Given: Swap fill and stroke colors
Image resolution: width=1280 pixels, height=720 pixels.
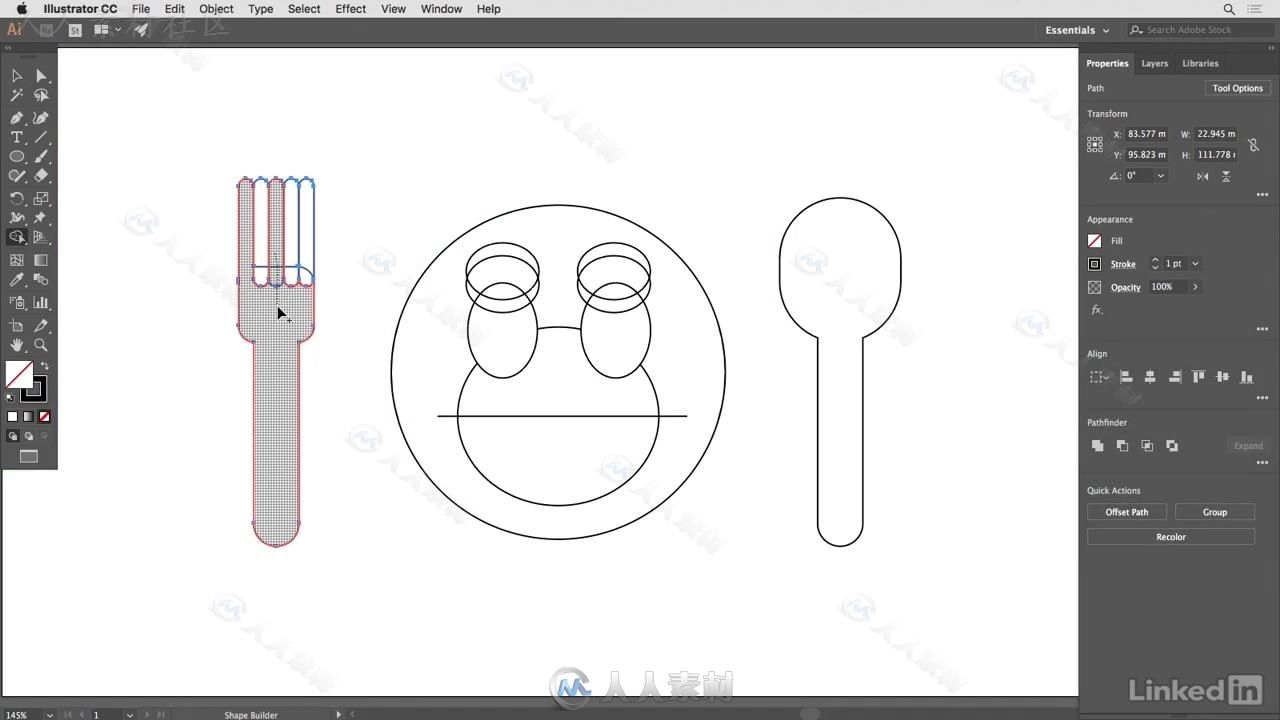Looking at the screenshot, I should (x=45, y=365).
